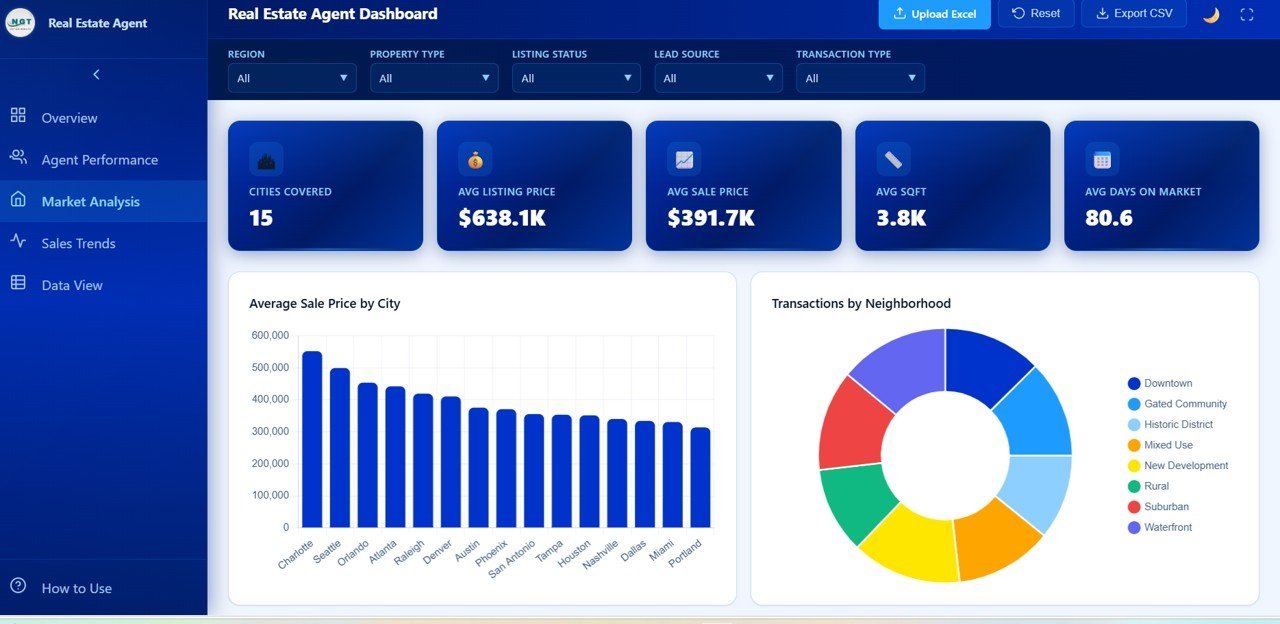Expand the Property Type dropdown
The image size is (1280, 624).
click(x=433, y=77)
